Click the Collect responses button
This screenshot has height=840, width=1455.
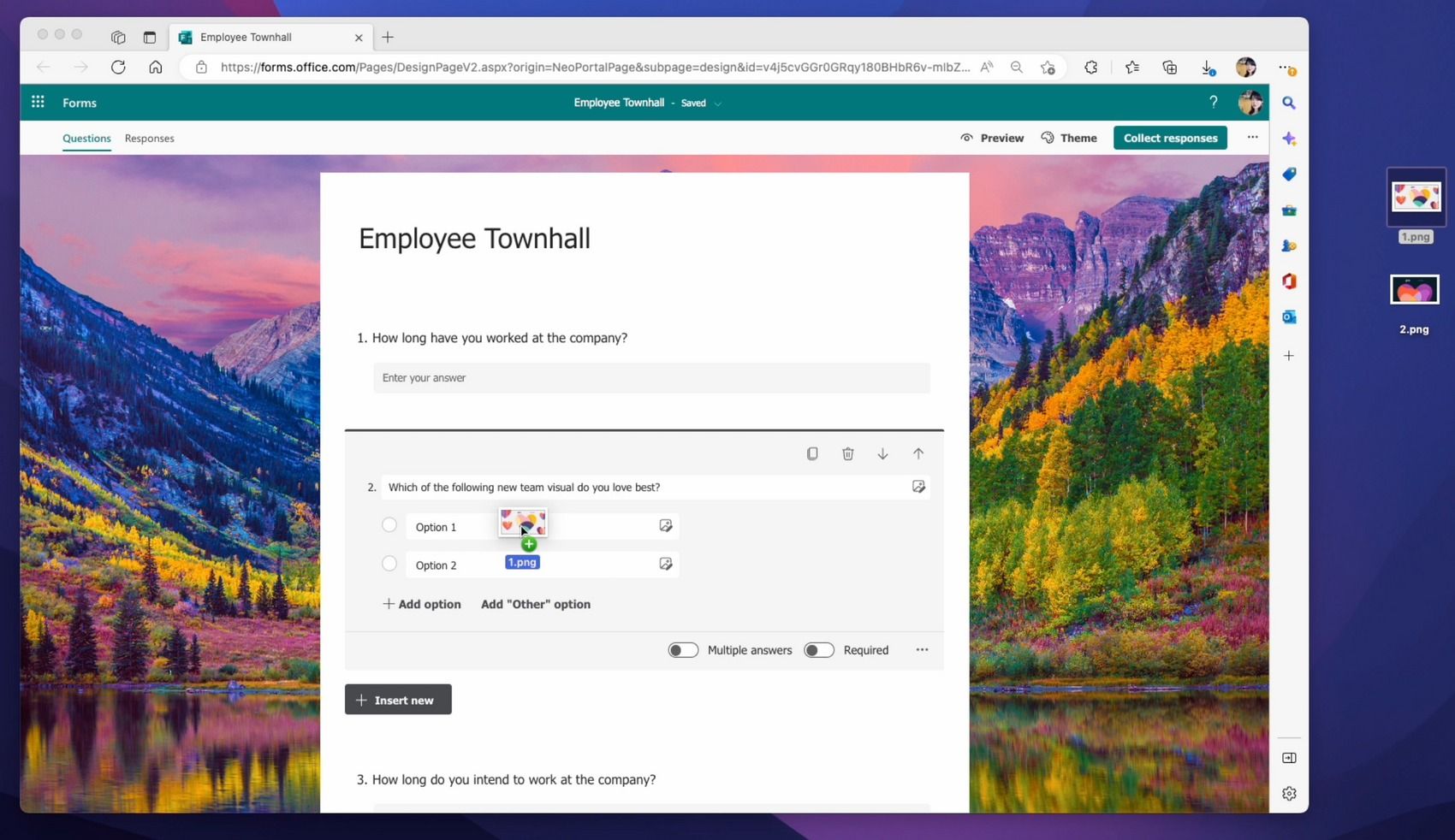coord(1170,138)
